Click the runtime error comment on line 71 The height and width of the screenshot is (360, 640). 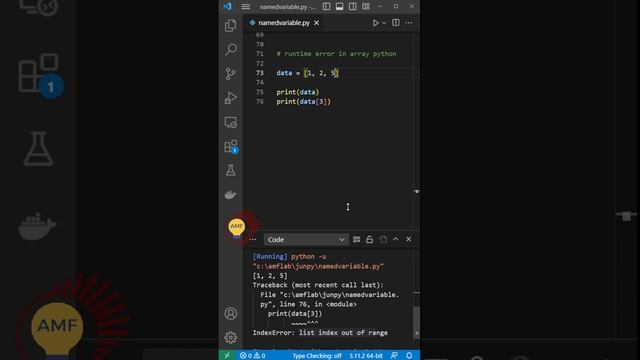[336, 54]
